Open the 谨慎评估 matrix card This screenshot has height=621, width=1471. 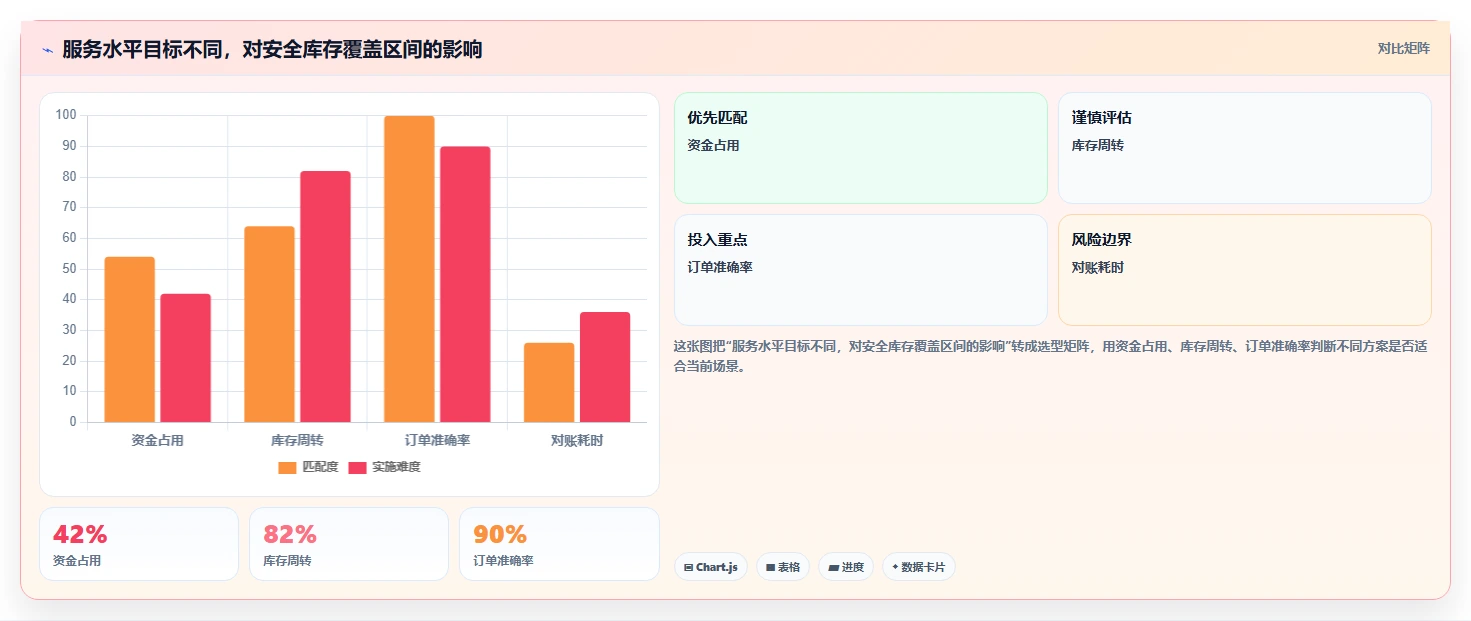(1245, 148)
